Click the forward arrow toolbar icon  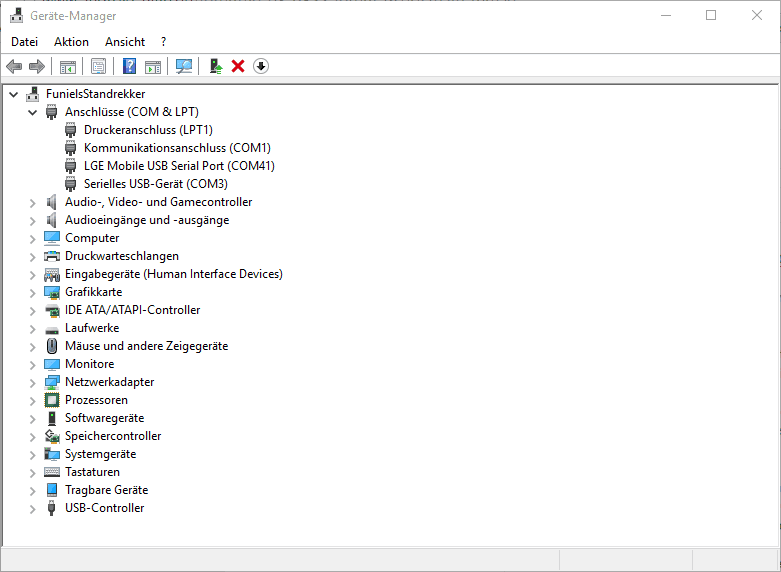click(37, 66)
